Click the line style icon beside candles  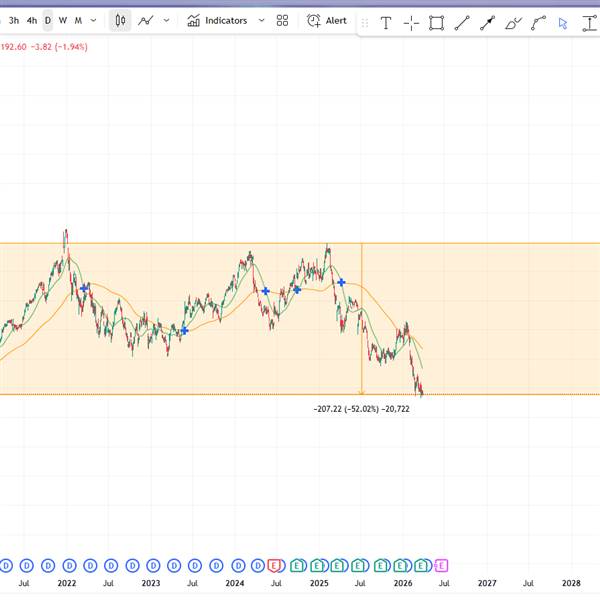coord(146,20)
